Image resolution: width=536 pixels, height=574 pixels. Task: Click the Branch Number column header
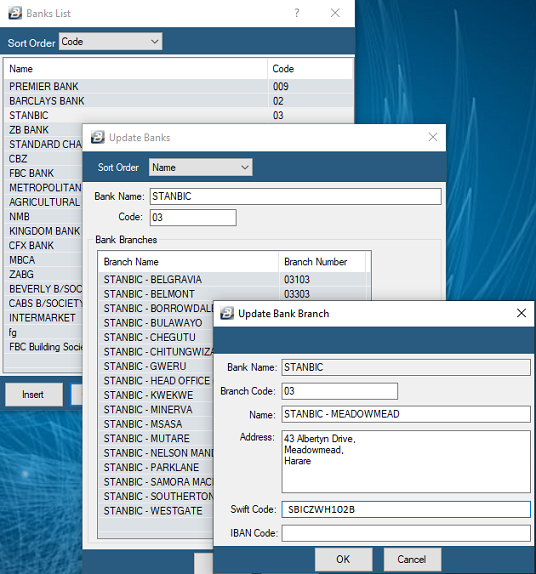[x=322, y=262]
